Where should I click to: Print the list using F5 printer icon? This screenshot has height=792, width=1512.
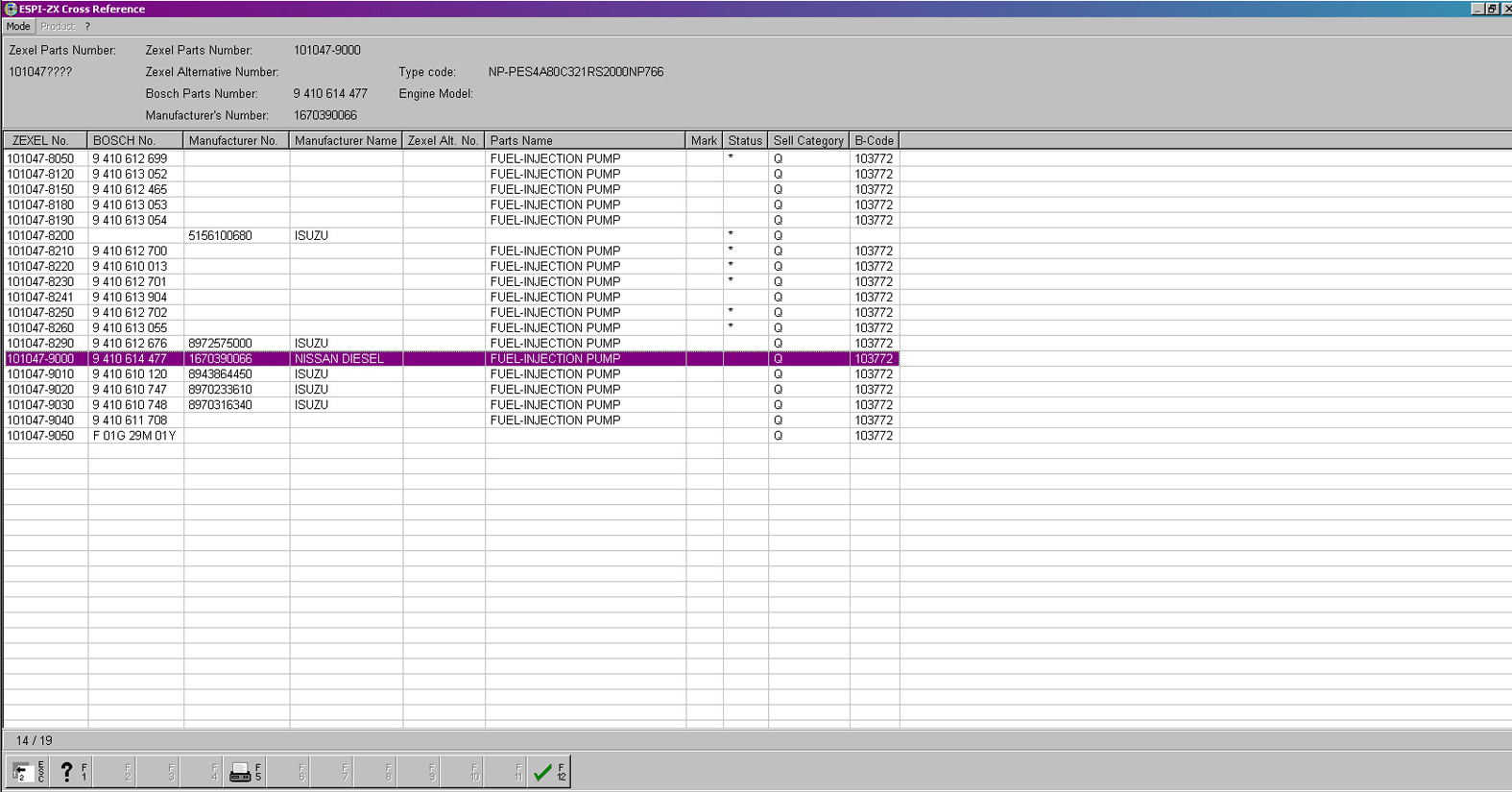point(245,772)
